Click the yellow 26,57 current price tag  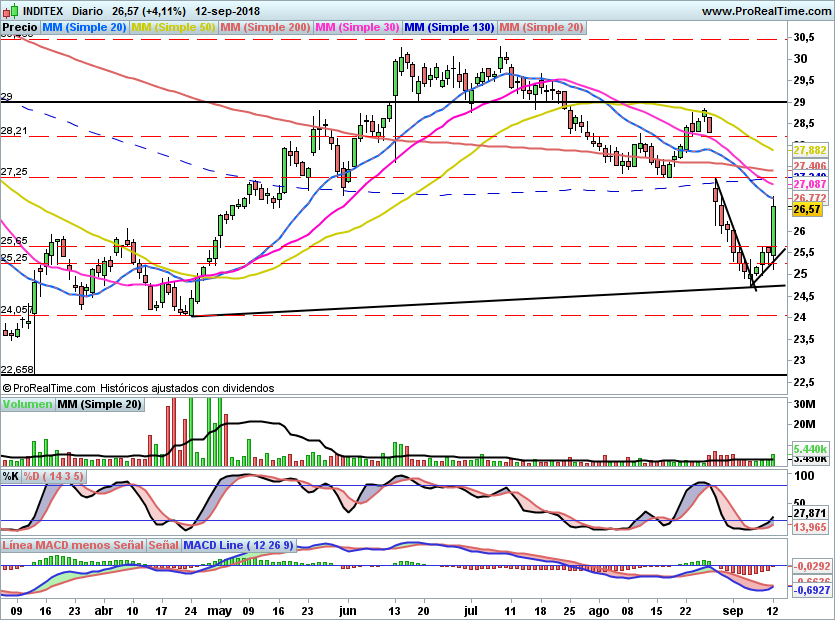(806, 210)
